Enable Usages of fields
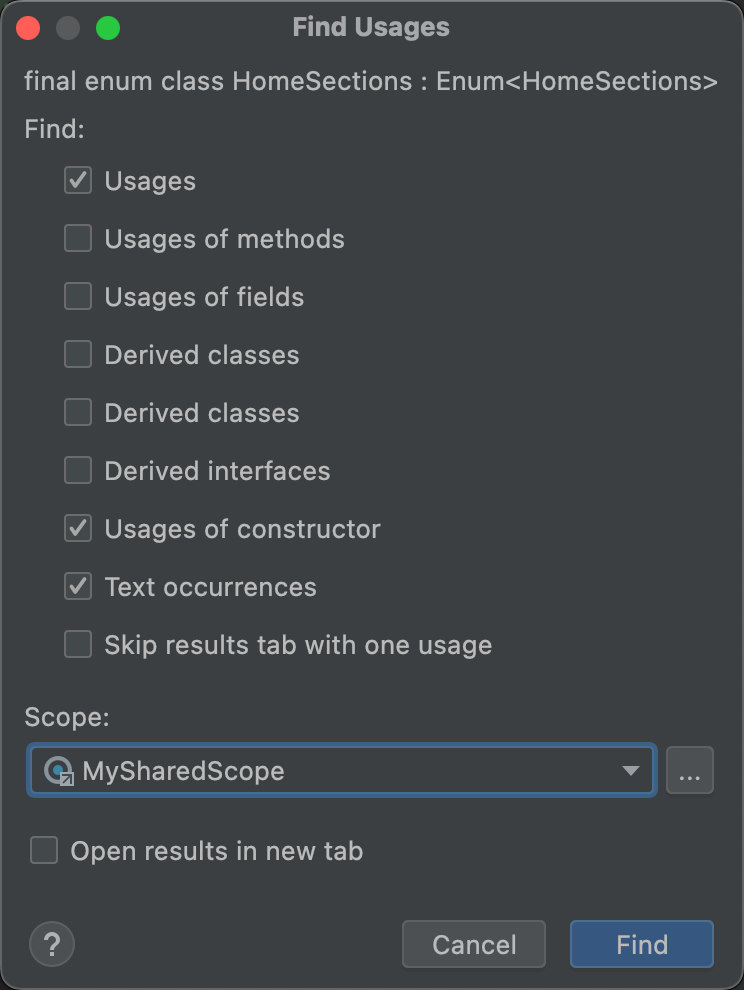The height and width of the screenshot is (990, 744). (77, 296)
